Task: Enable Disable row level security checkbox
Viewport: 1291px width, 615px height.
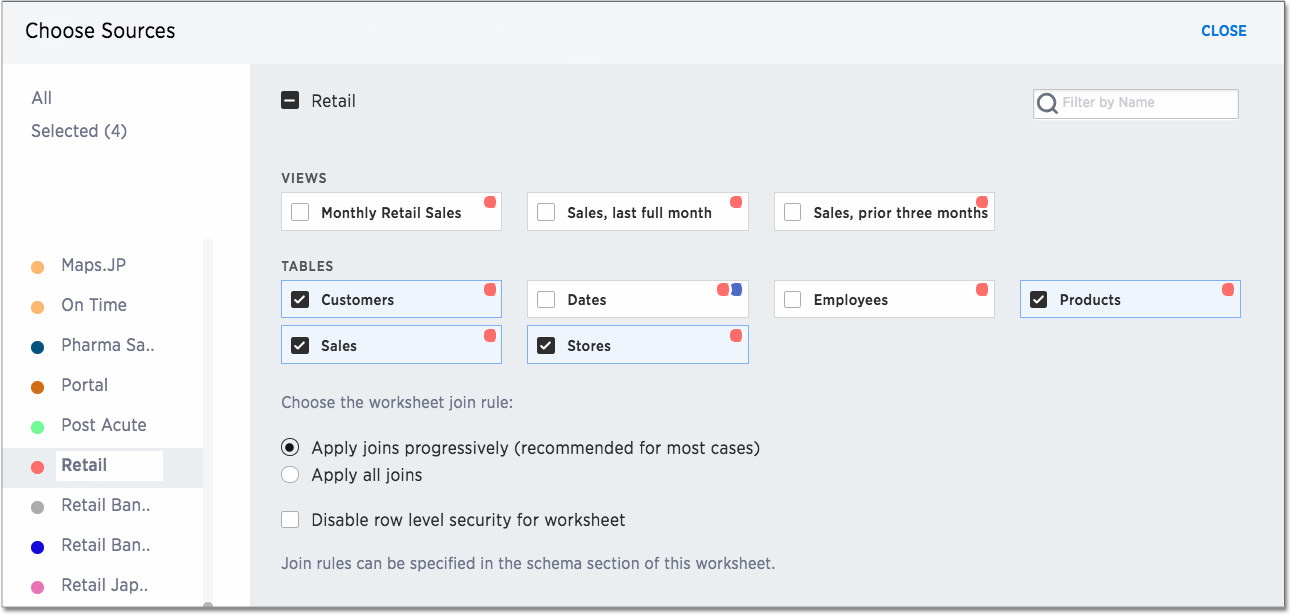Action: [290, 520]
